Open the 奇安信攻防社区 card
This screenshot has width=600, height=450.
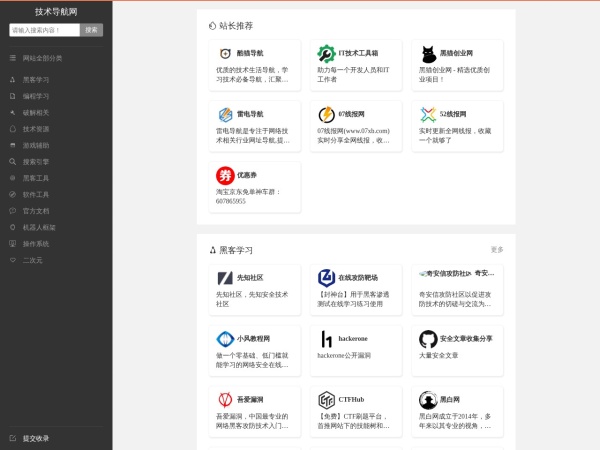(x=457, y=290)
